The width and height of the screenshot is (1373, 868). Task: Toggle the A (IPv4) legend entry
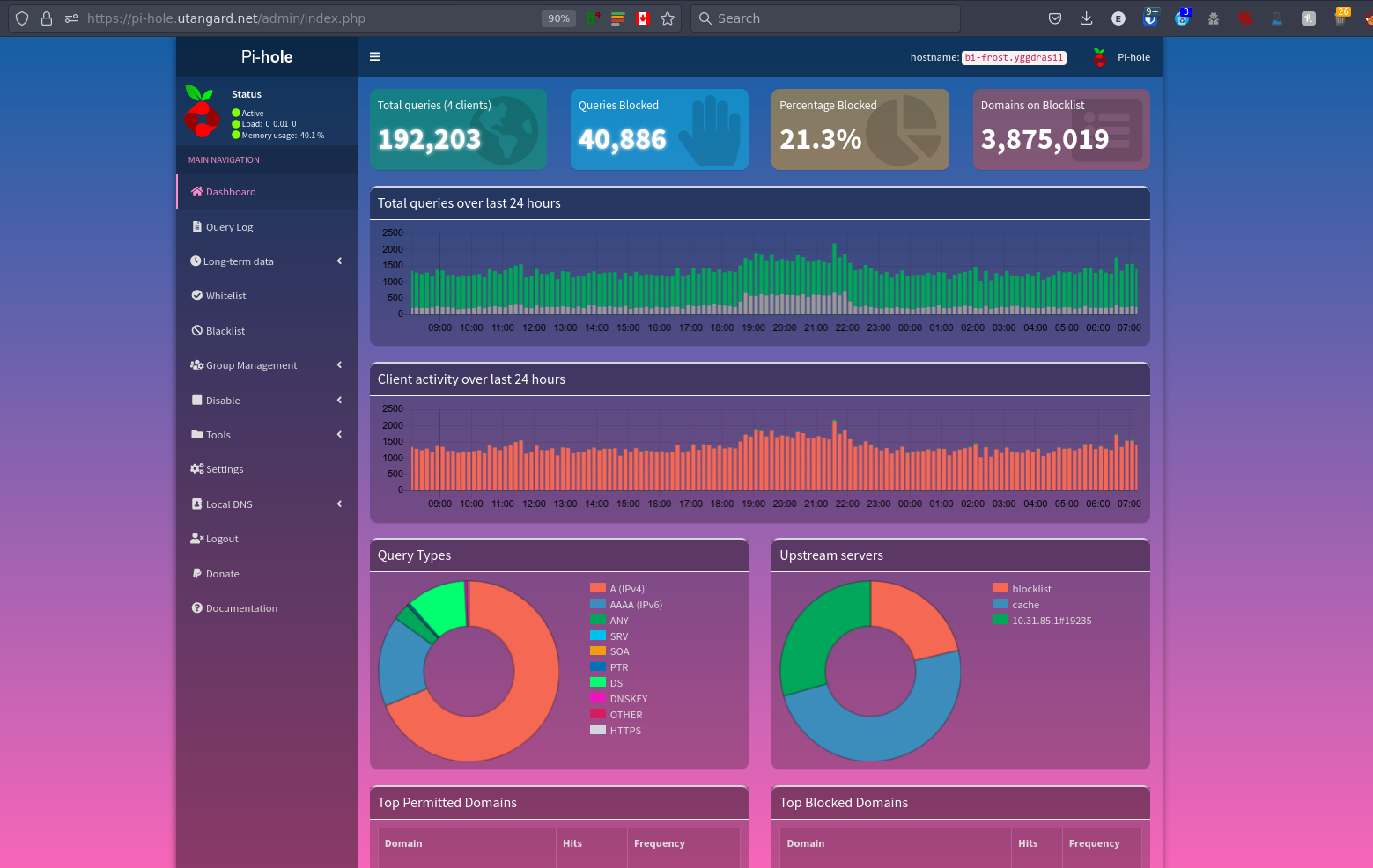626,589
